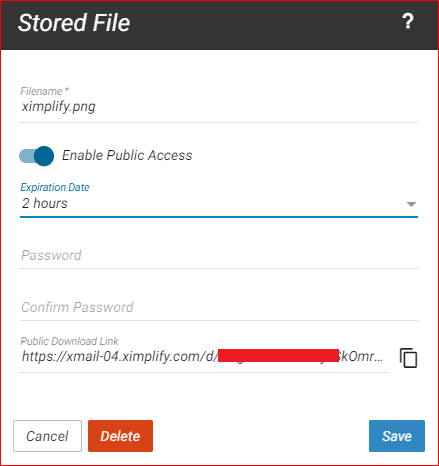Click the truncated 'kOmr...' end of the link
This screenshot has width=439, height=466.
(x=361, y=356)
